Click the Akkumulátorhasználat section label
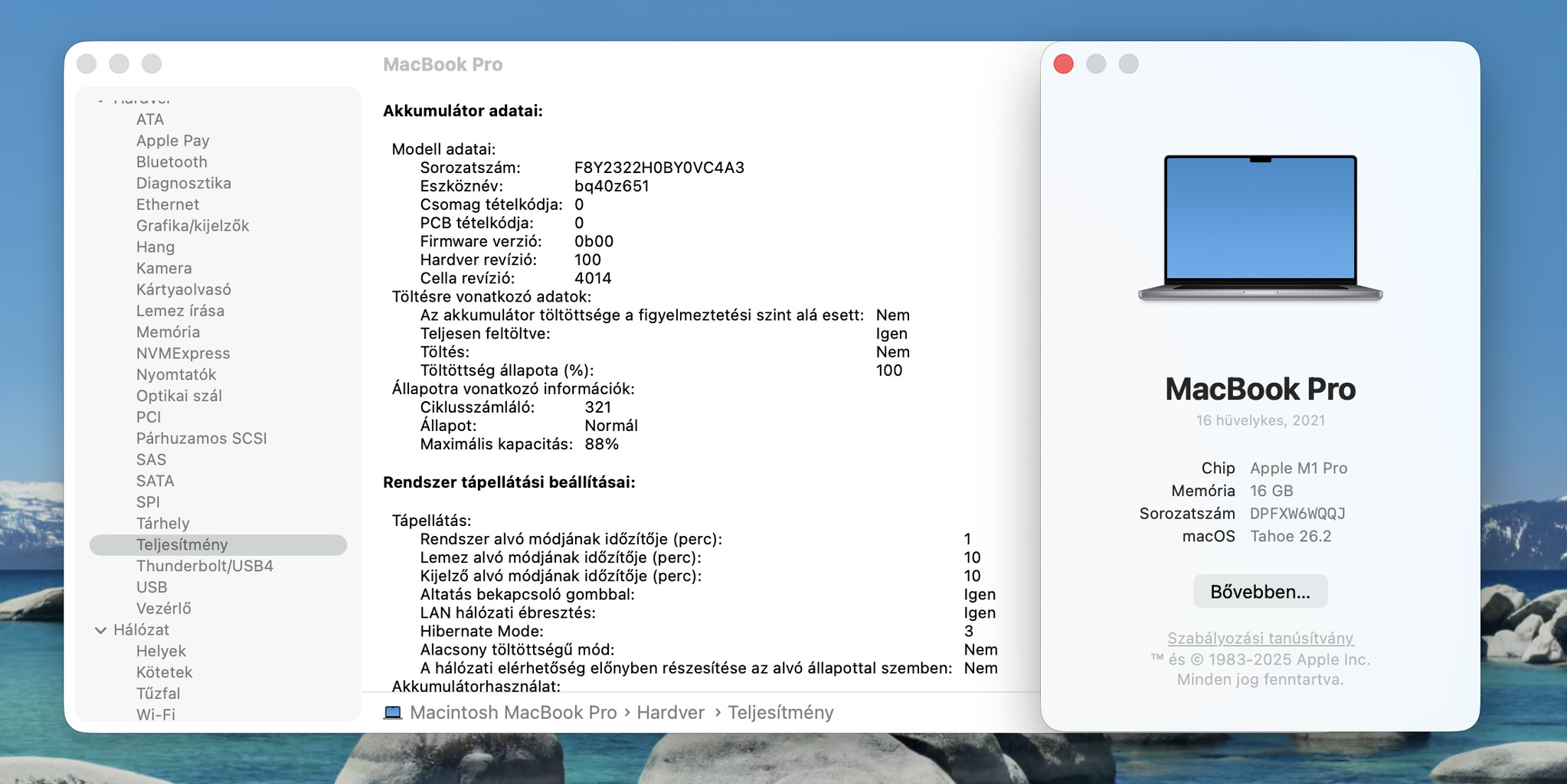The width and height of the screenshot is (1567, 784). coord(476,686)
